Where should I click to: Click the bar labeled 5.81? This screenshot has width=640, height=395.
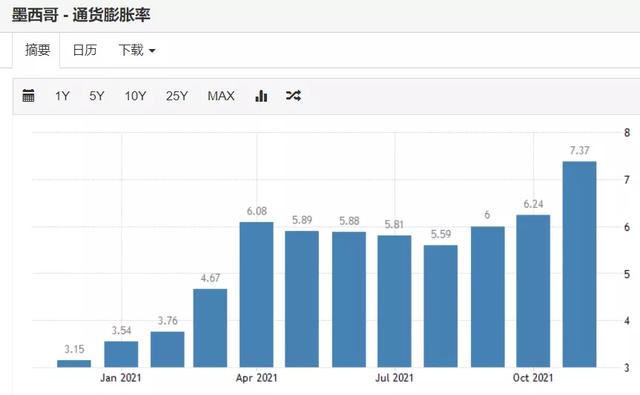coord(394,301)
